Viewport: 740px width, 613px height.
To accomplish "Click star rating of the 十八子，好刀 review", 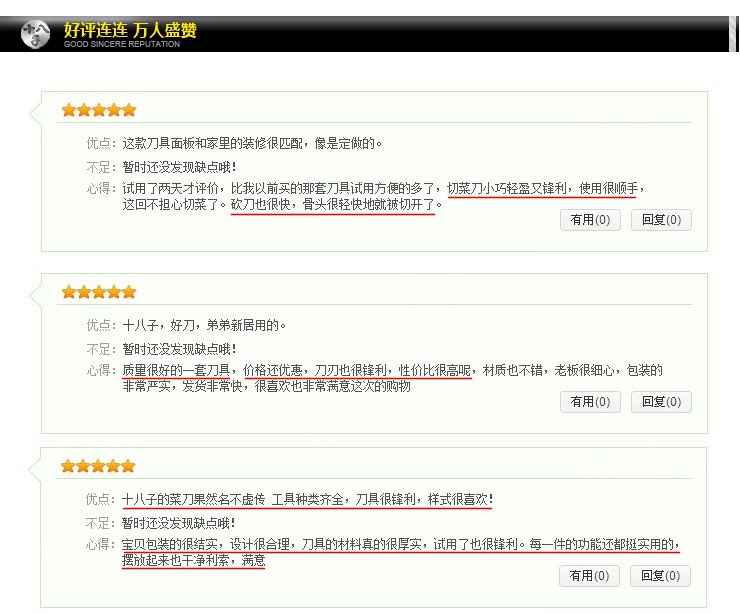I will coord(99,292).
